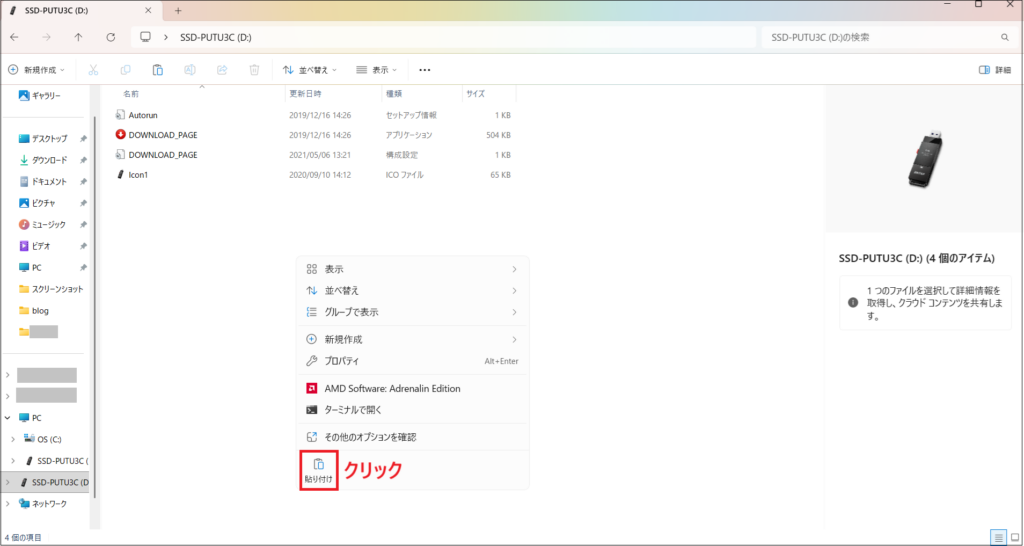Click the cut scissors icon in toolbar
Viewport: 1024px width, 546px height.
(x=93, y=70)
